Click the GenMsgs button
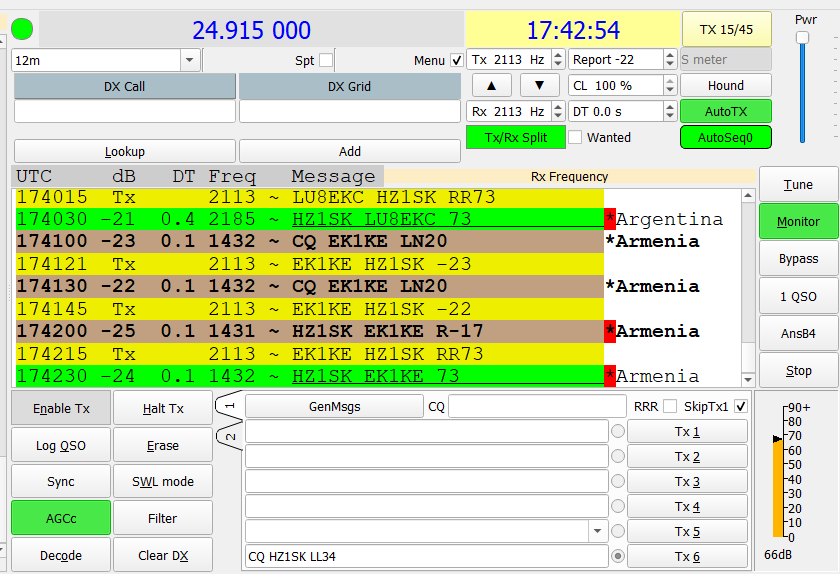The height and width of the screenshot is (574, 840). click(x=334, y=406)
